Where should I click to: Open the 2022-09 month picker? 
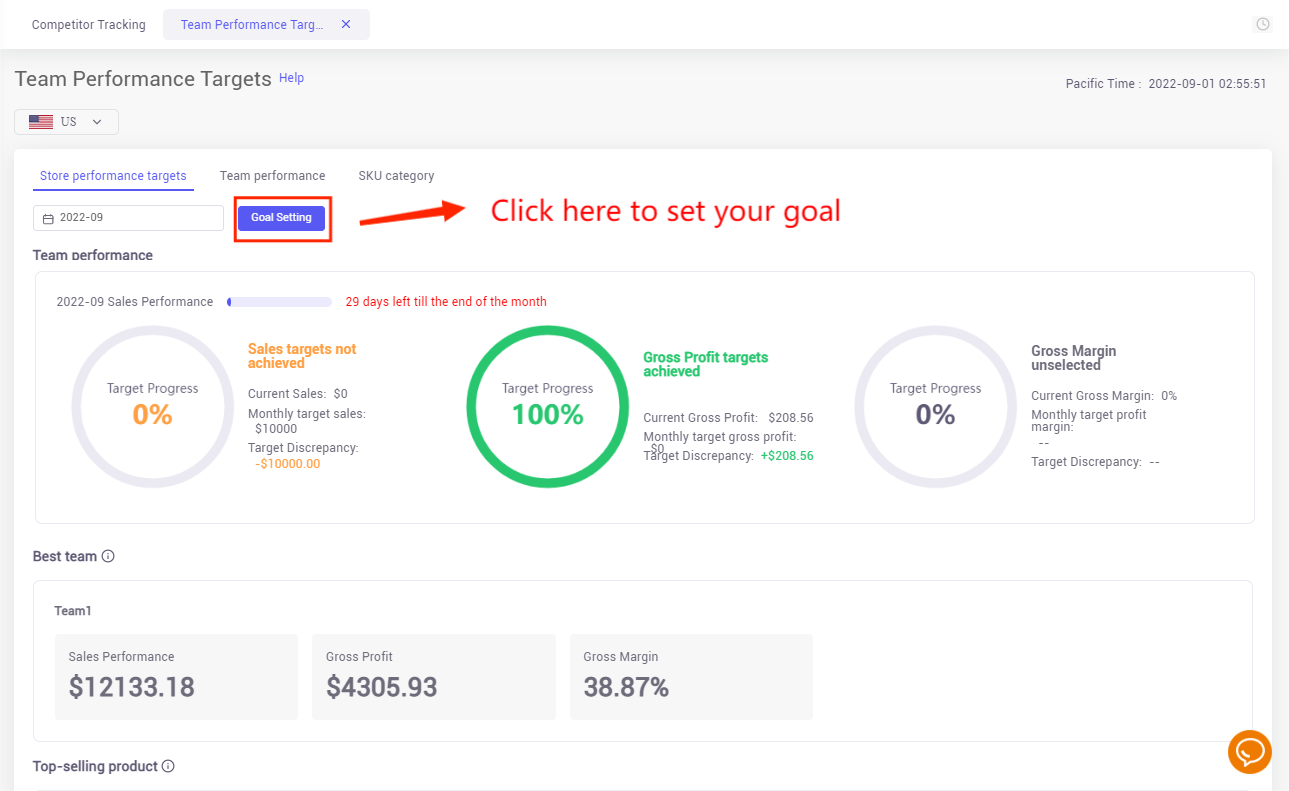(x=128, y=218)
